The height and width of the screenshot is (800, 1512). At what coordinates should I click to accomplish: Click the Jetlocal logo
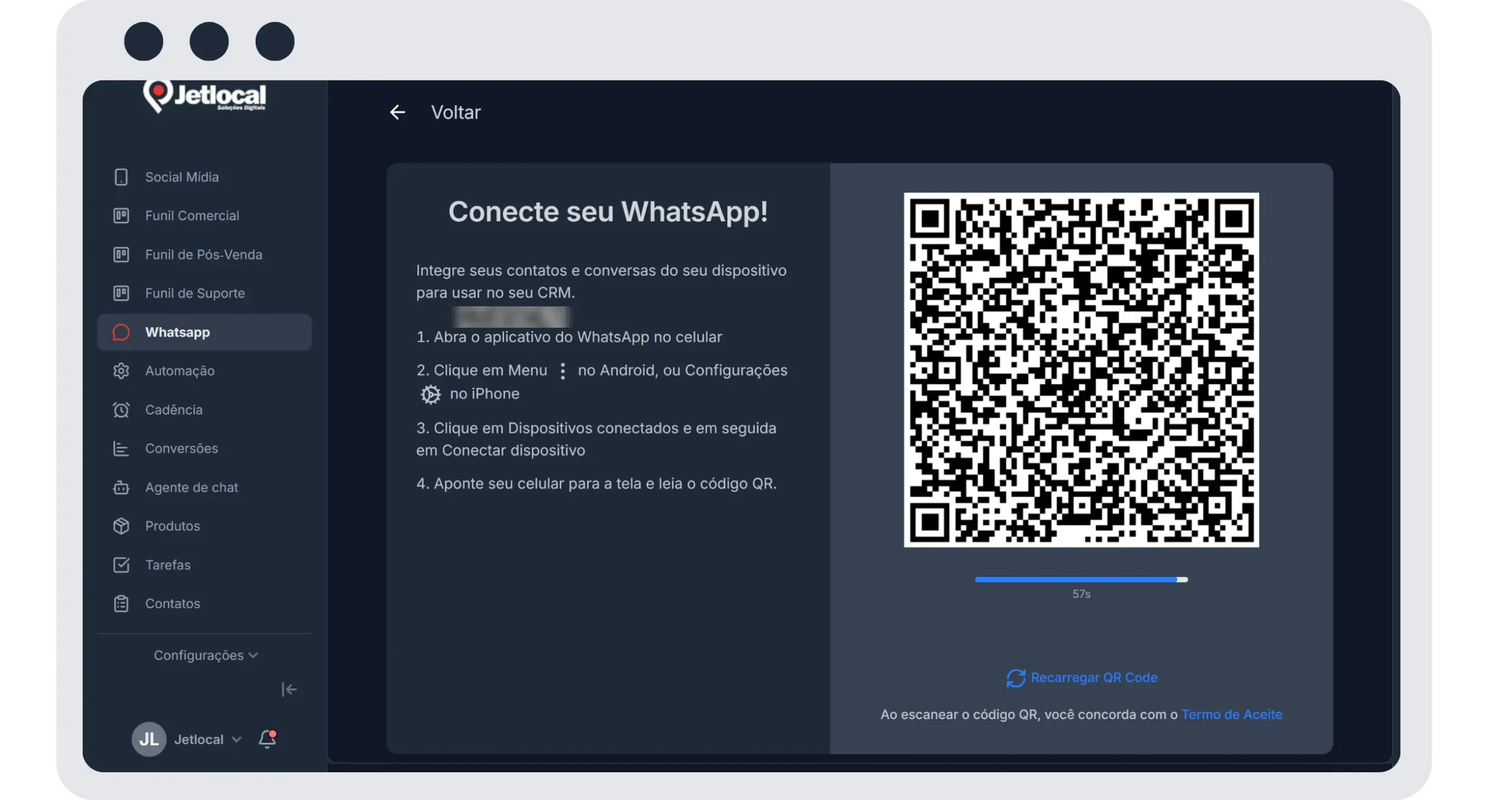(204, 96)
